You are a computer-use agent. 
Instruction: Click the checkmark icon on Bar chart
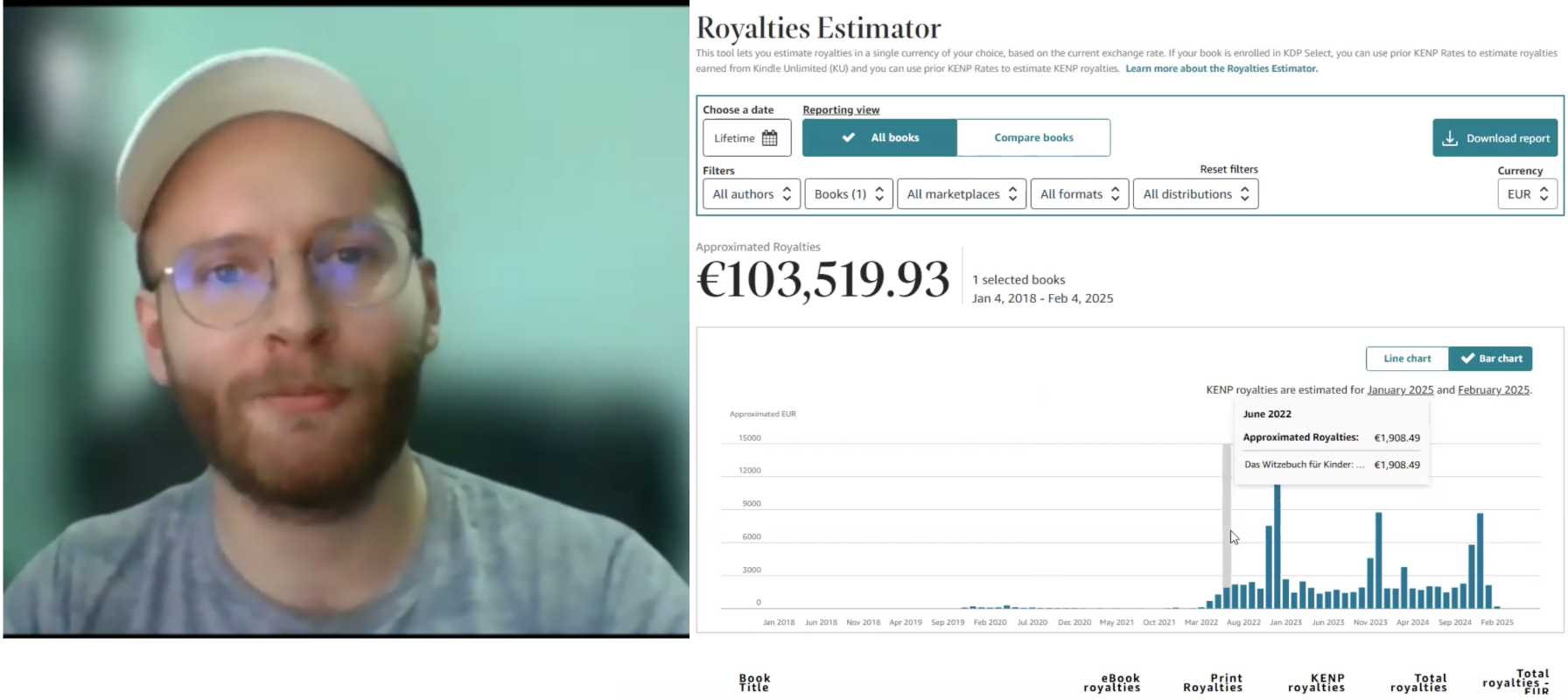[1467, 358]
